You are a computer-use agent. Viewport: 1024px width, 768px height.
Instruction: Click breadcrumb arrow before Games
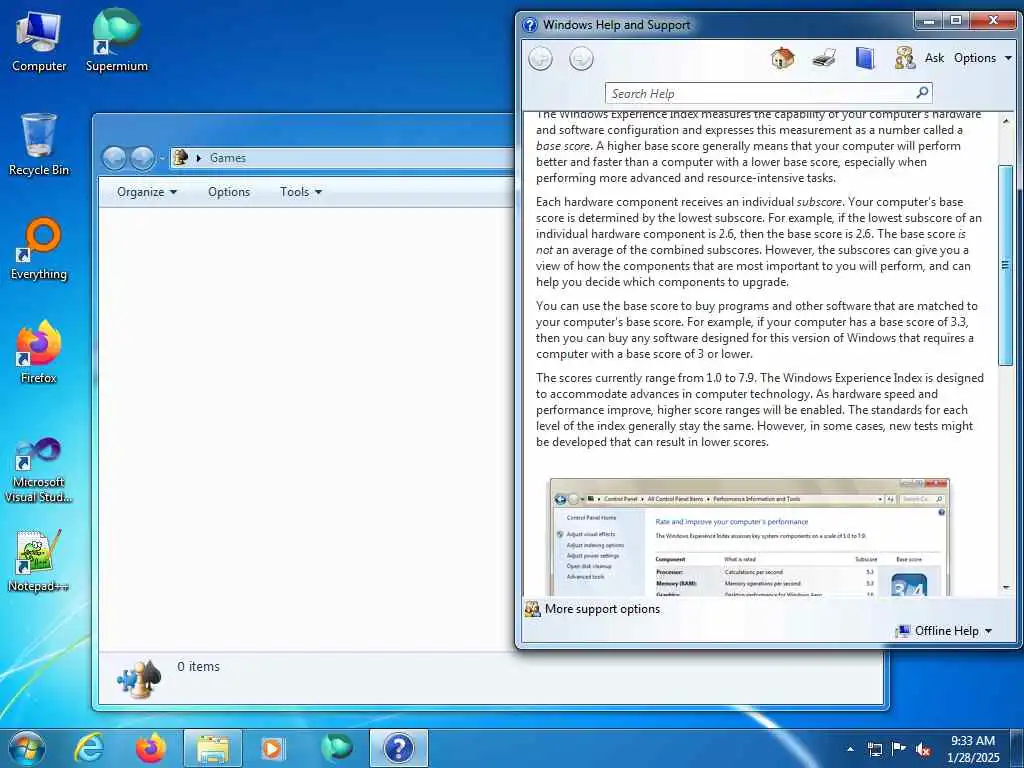[199, 158]
